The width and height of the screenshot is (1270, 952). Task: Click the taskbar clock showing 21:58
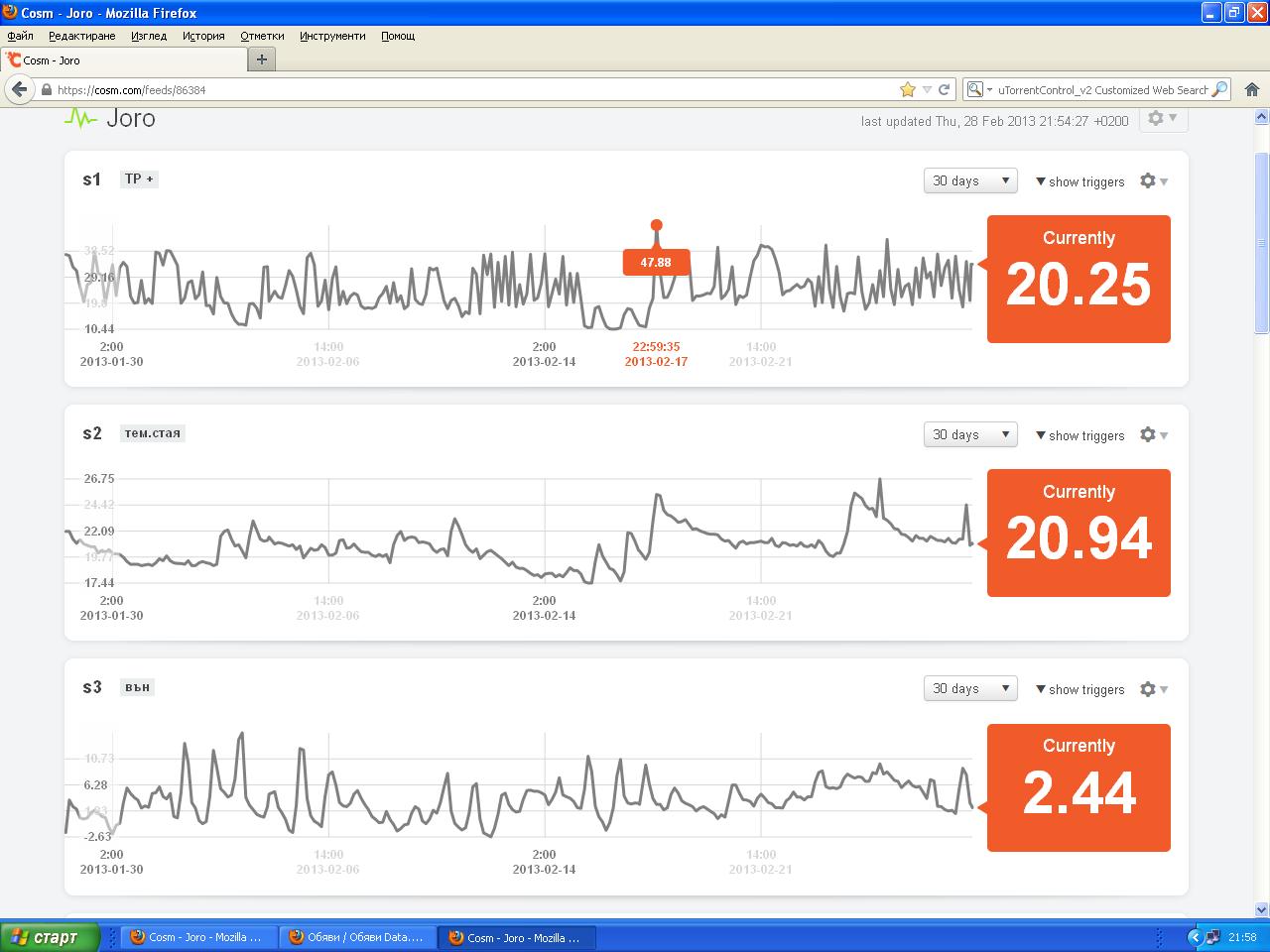1242,937
